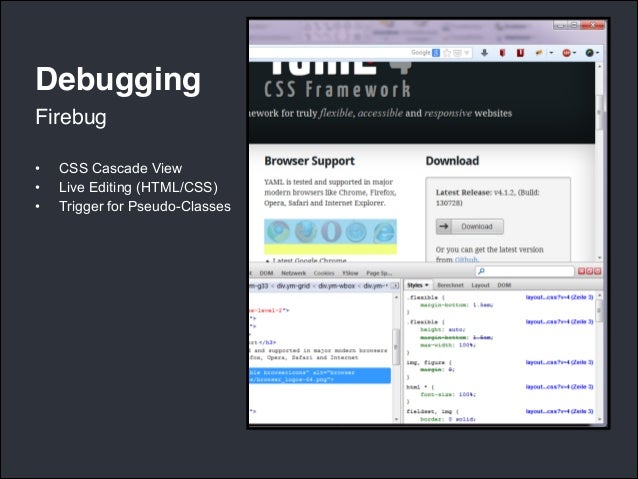This screenshot has height=479, width=638.
Task: Click the Google search engine icon
Action: coord(436,53)
